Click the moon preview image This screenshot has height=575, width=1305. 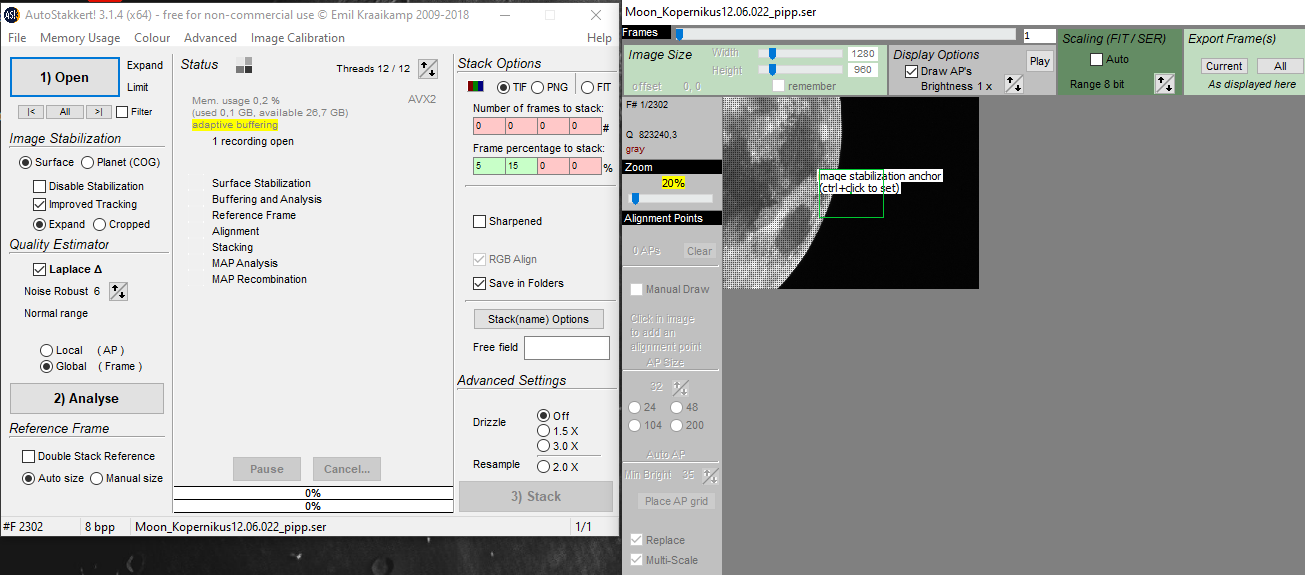(850, 193)
